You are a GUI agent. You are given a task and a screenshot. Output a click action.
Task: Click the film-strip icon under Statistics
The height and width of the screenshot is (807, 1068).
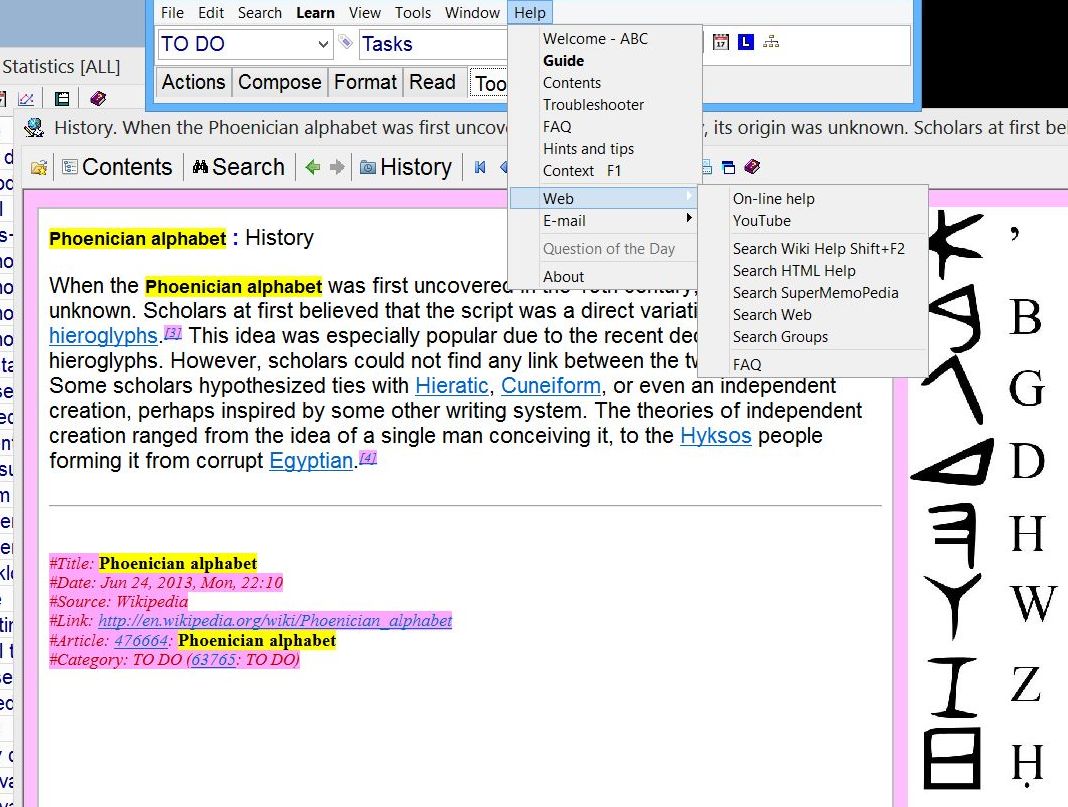pos(61,98)
